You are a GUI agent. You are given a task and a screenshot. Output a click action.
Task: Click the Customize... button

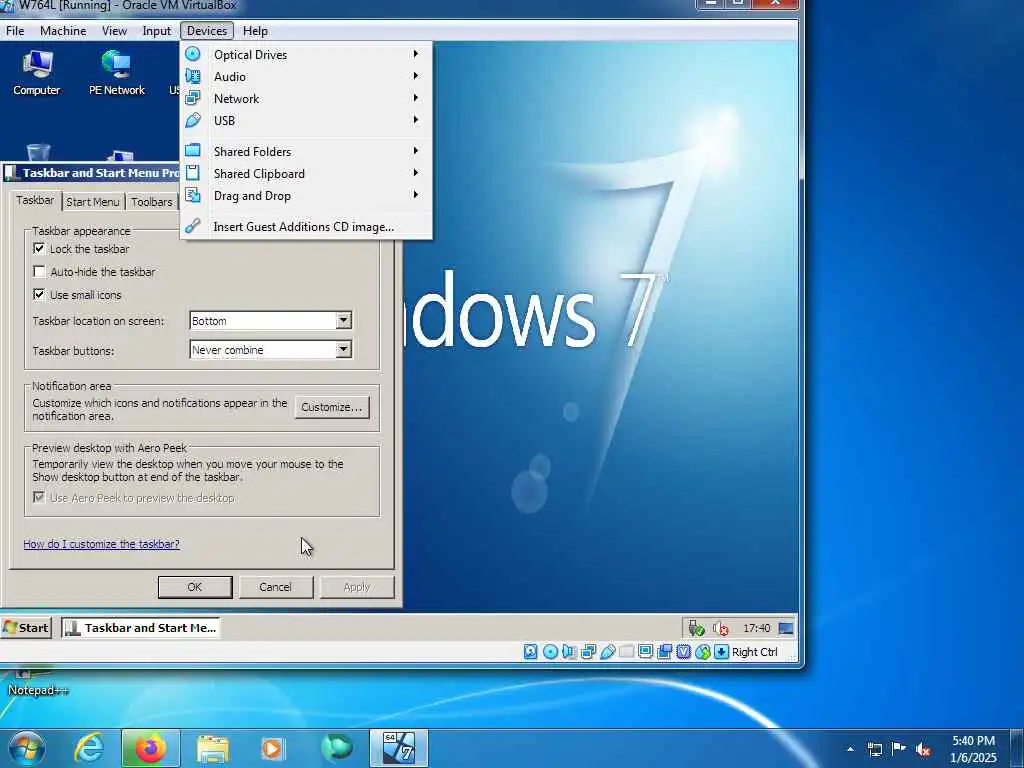click(x=332, y=407)
